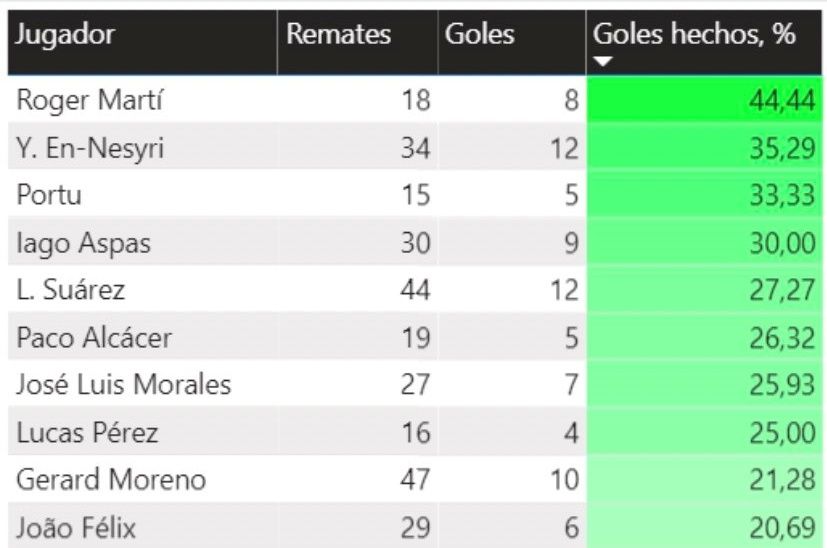Click Gerard Moreno's 47 remates value
The width and height of the screenshot is (827, 548).
414,480
